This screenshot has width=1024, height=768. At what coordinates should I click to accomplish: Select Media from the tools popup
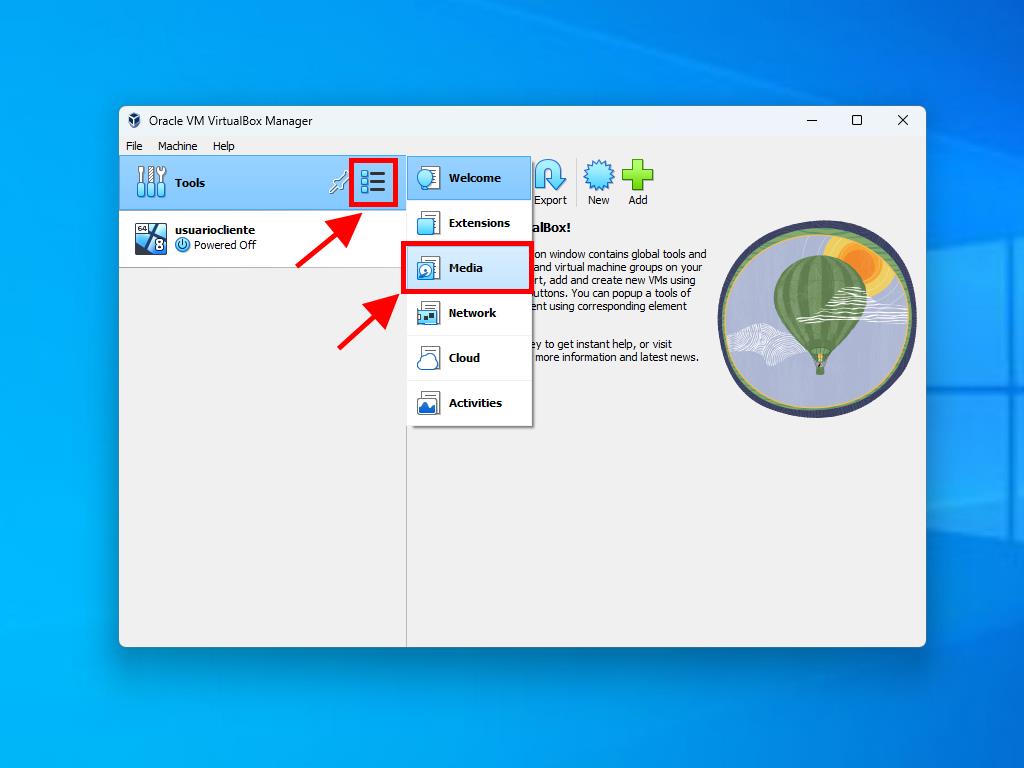click(x=468, y=268)
